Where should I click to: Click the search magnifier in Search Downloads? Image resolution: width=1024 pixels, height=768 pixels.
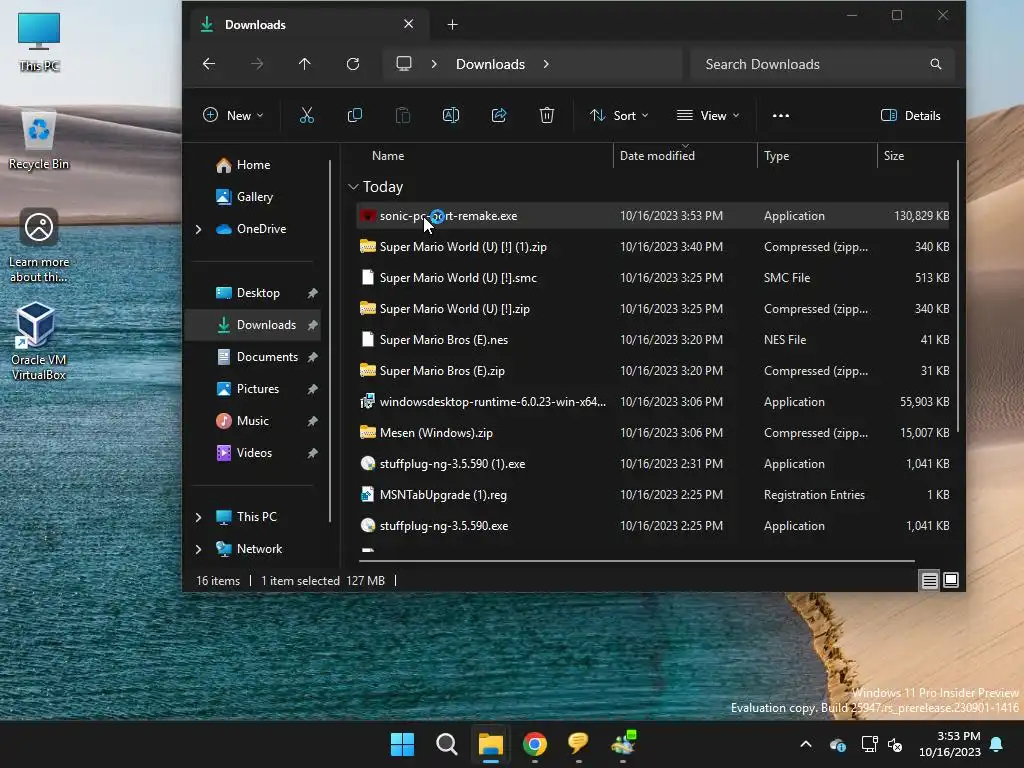coord(936,64)
